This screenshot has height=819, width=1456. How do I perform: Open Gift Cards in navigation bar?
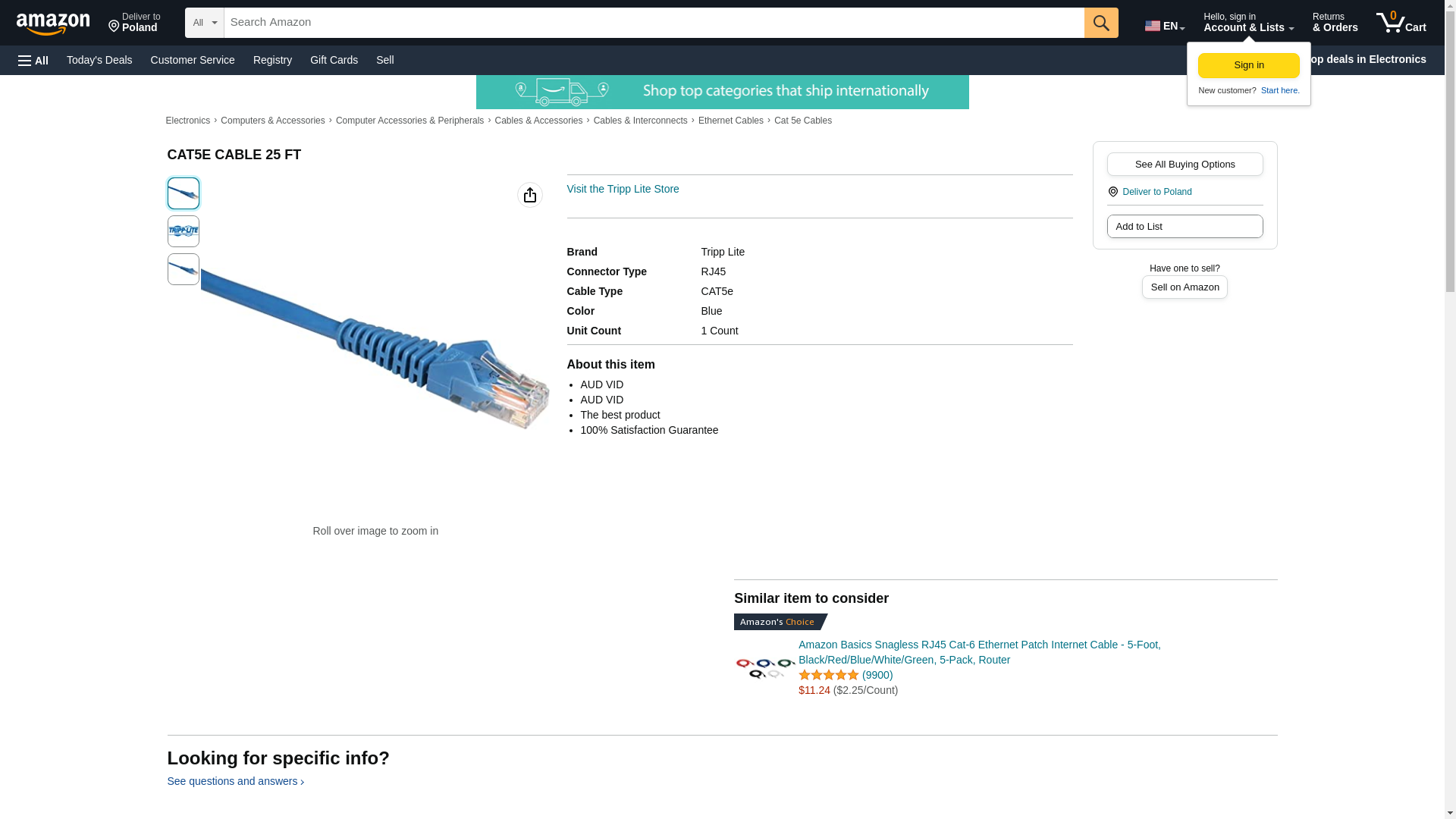tap(334, 60)
